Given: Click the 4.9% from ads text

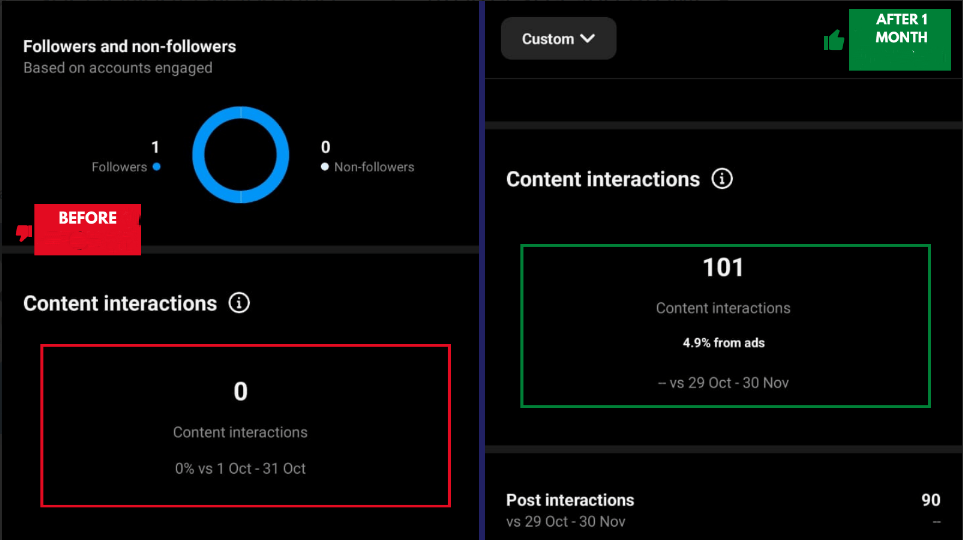Looking at the screenshot, I should 723,343.
